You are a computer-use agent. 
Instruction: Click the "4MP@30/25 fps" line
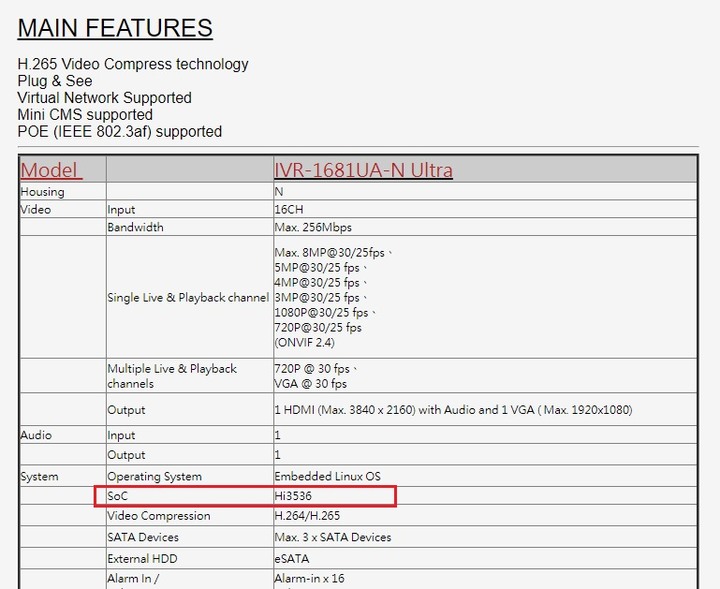point(317,283)
